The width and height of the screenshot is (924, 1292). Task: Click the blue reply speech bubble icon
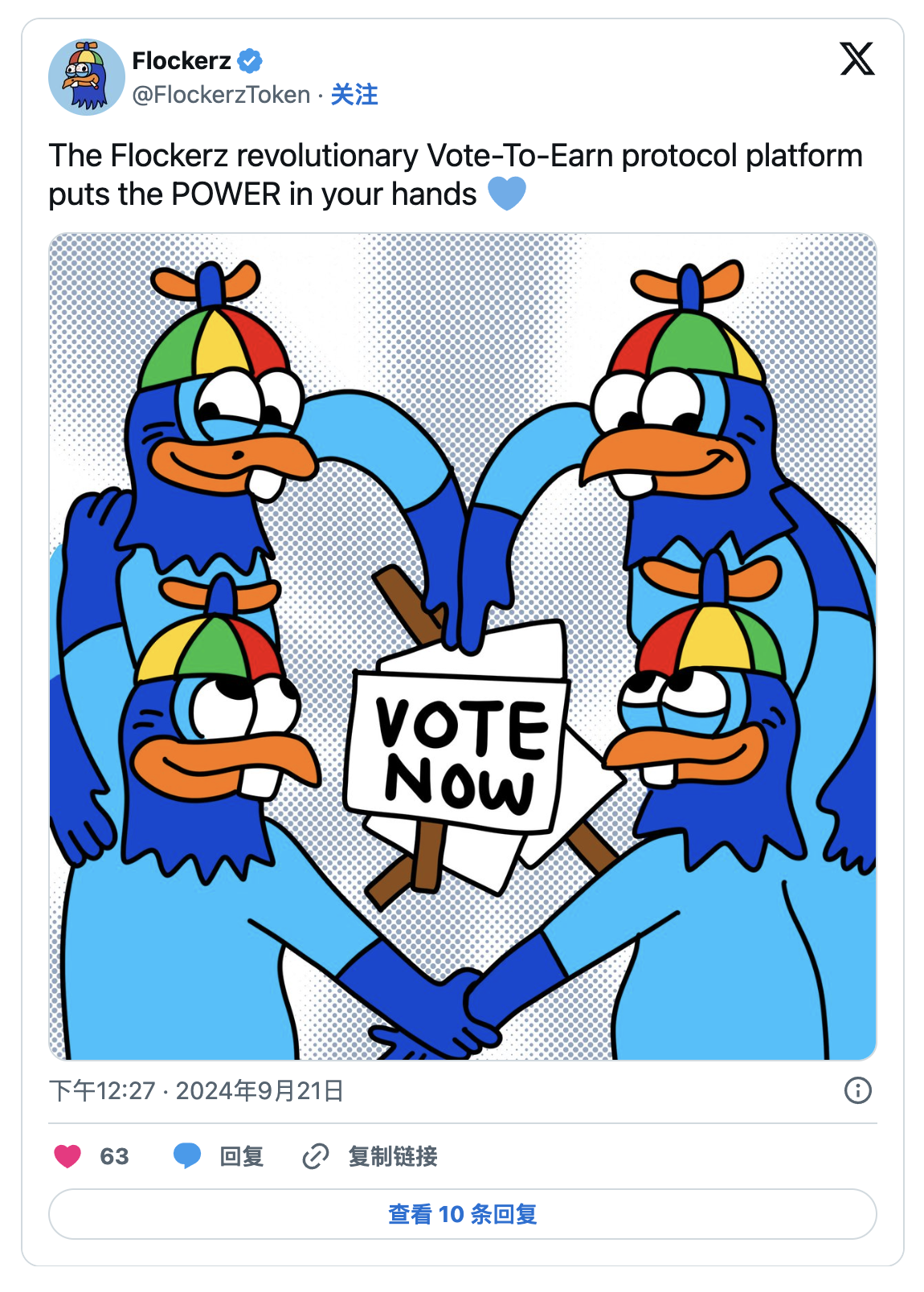click(x=187, y=1156)
